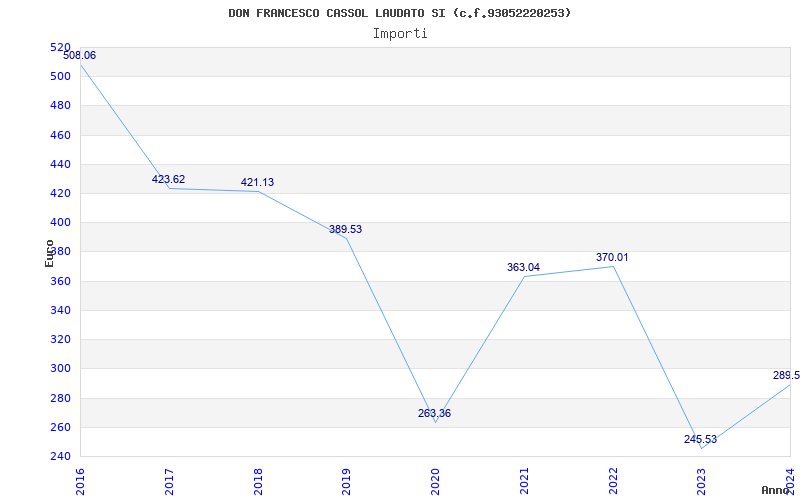Click the 263.36 data label
Screen dimensions: 800x500
pos(434,414)
